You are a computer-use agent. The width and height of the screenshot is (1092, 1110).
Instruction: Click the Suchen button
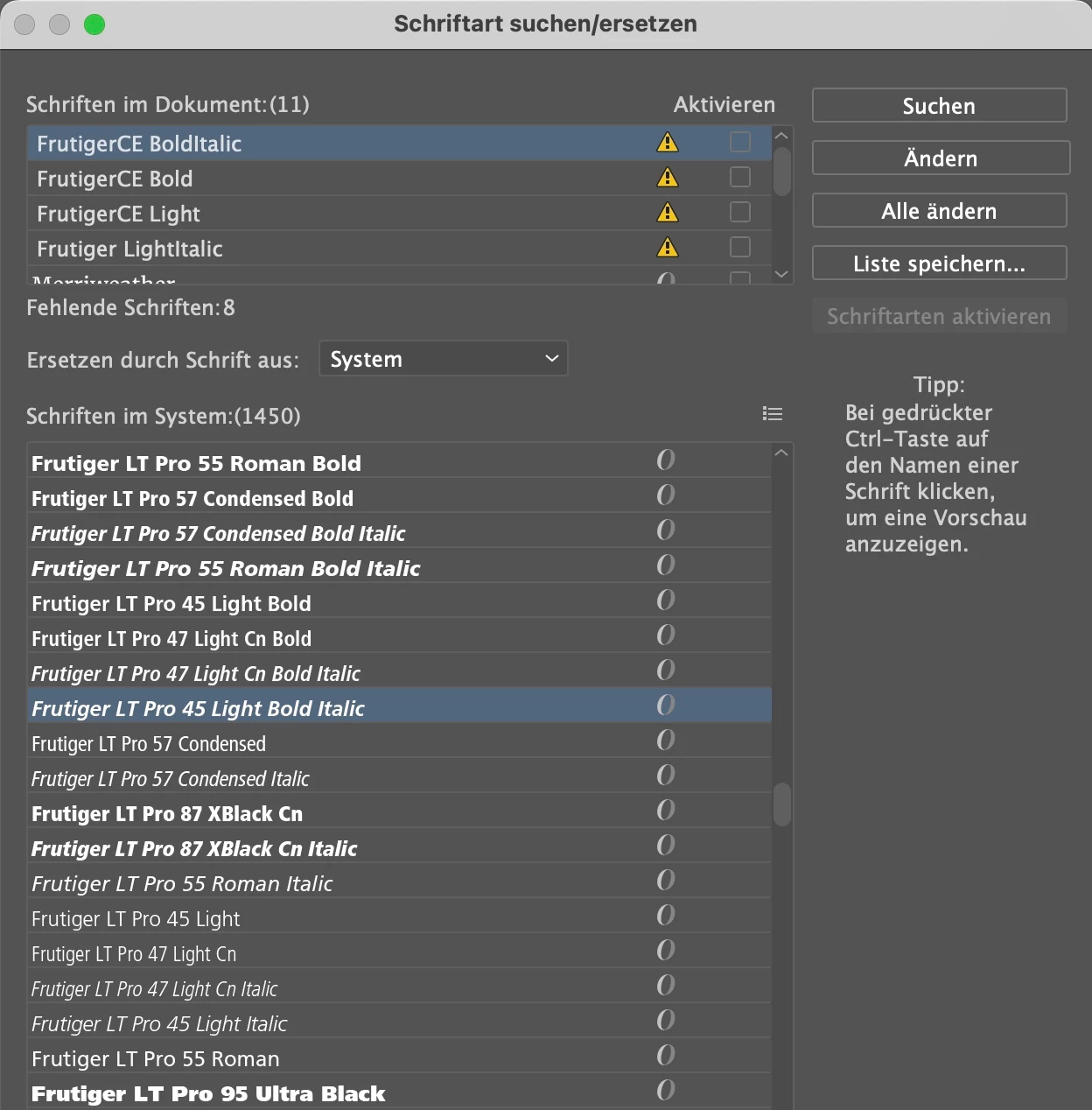(x=939, y=106)
